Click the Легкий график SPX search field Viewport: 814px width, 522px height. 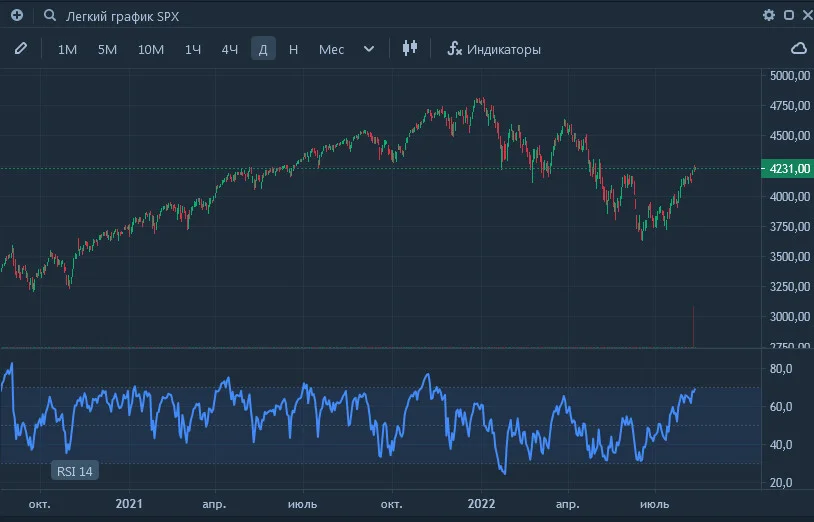point(122,17)
